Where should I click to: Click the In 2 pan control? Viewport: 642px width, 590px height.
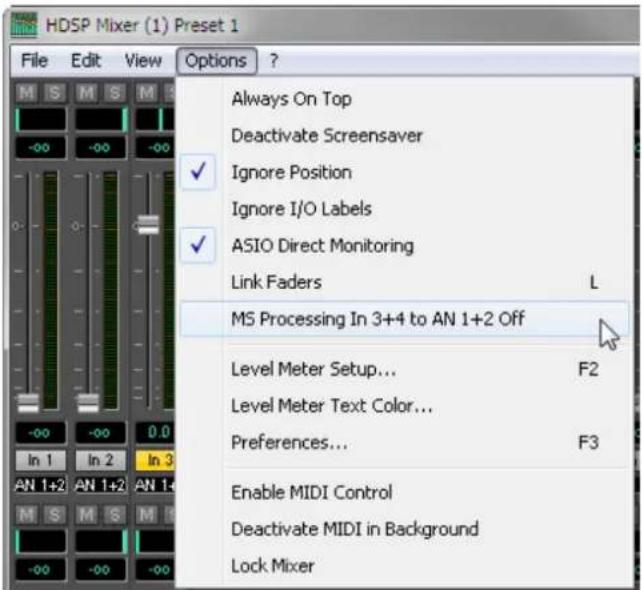[x=101, y=120]
